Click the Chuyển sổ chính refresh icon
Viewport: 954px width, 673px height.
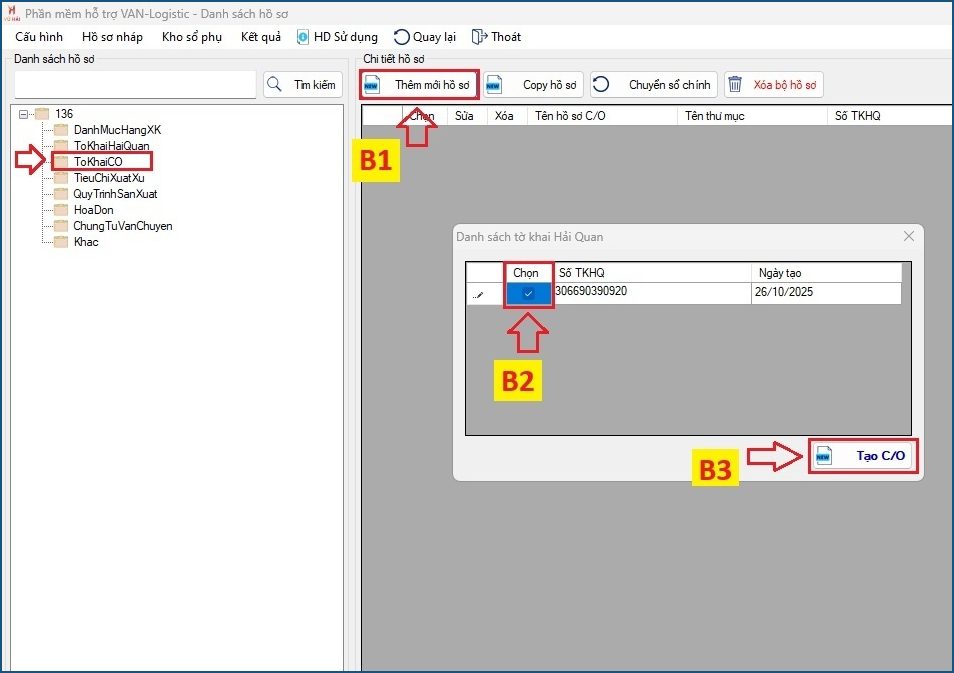click(601, 85)
